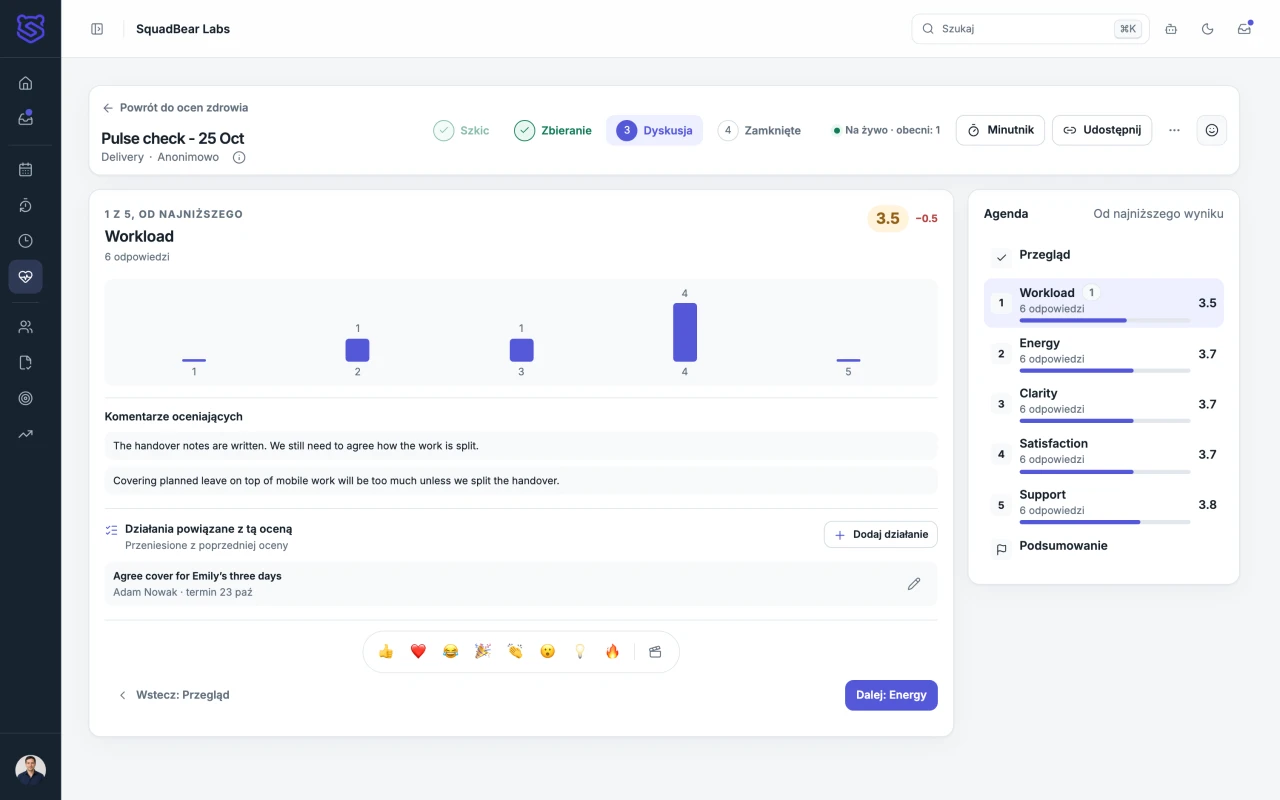1280x800 pixels.
Task: Edit the action "Agree cover for Emily's three days"
Action: coord(913,584)
